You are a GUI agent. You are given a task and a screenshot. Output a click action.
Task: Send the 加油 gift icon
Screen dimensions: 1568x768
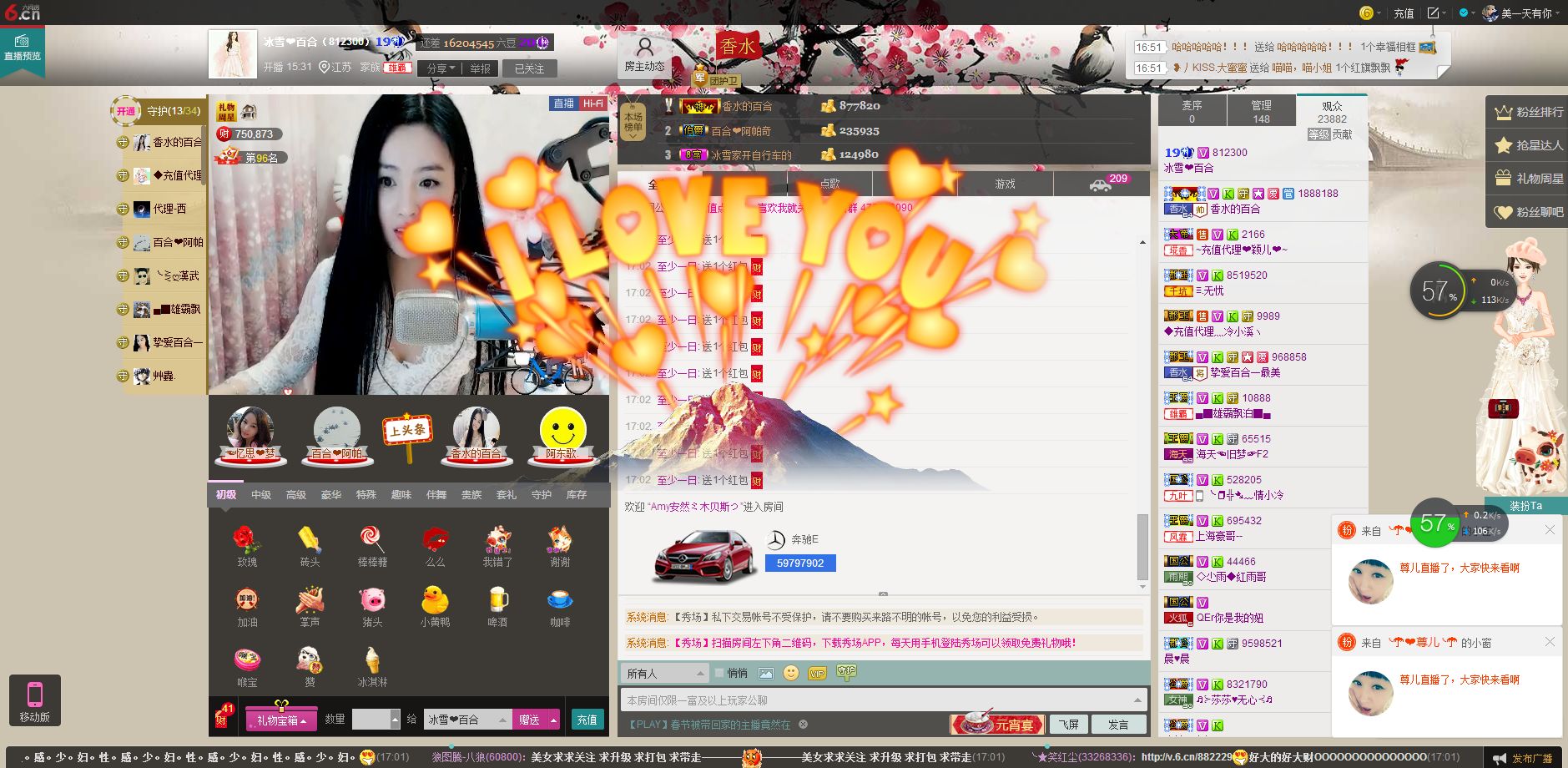247,600
